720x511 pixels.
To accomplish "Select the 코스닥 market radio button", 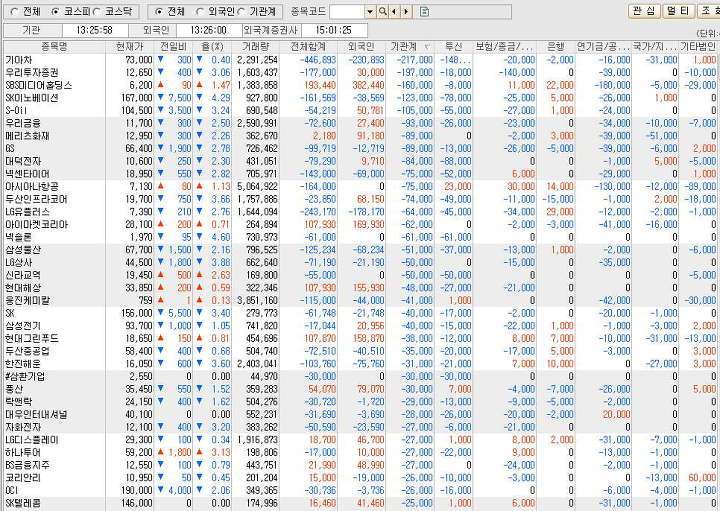I will tap(97, 11).
